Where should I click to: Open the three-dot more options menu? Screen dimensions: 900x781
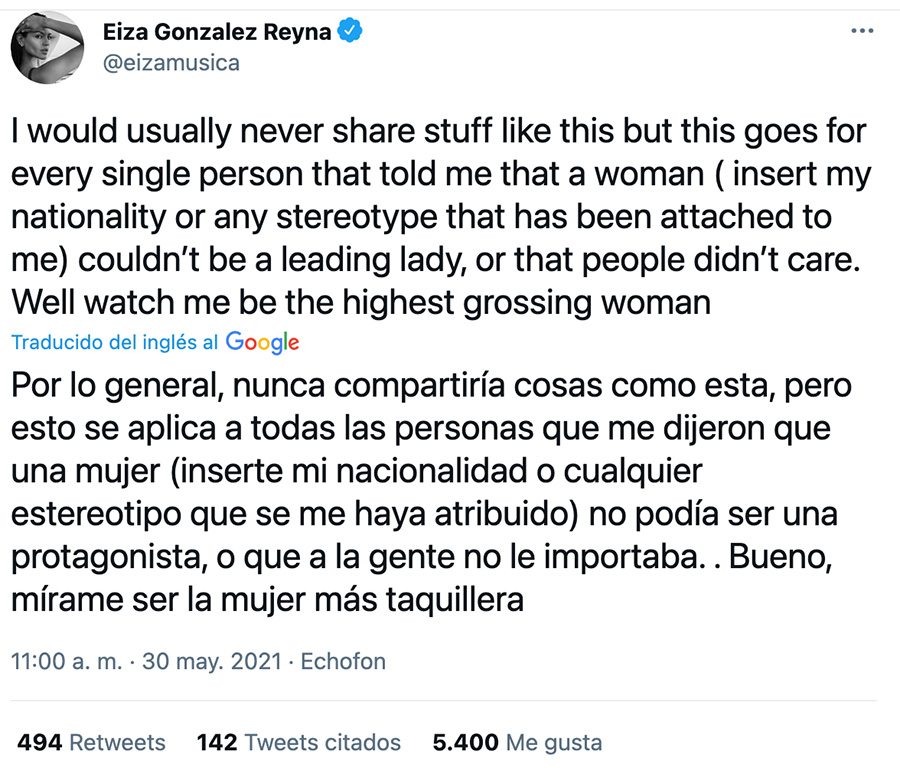[x=861, y=31]
